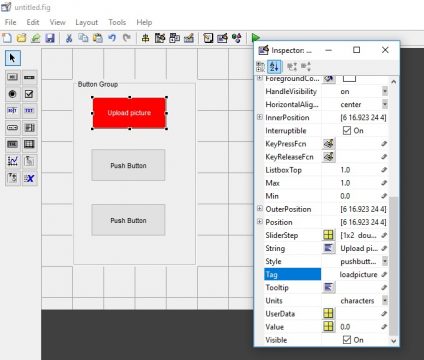424x360 pixels.
Task: Choose the Select arrow tool in palette
Action: [x=13, y=58]
